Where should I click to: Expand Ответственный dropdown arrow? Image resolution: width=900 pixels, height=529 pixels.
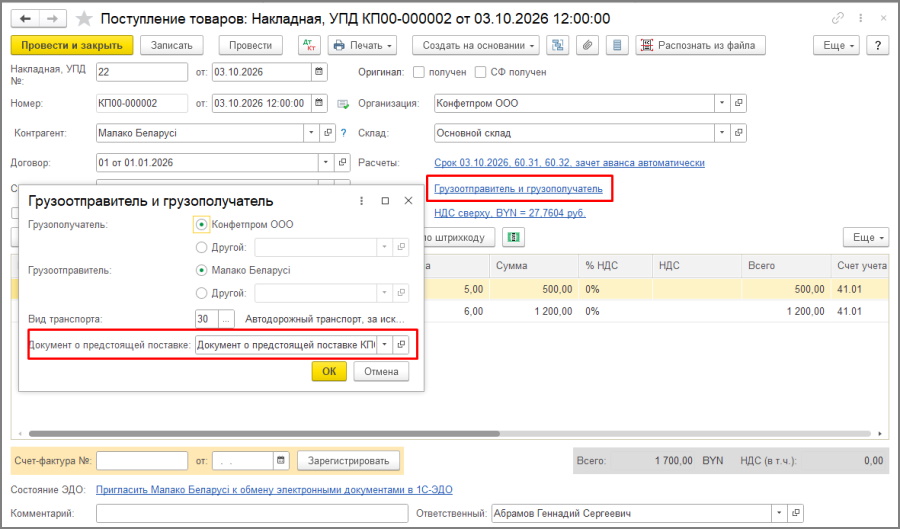779,513
